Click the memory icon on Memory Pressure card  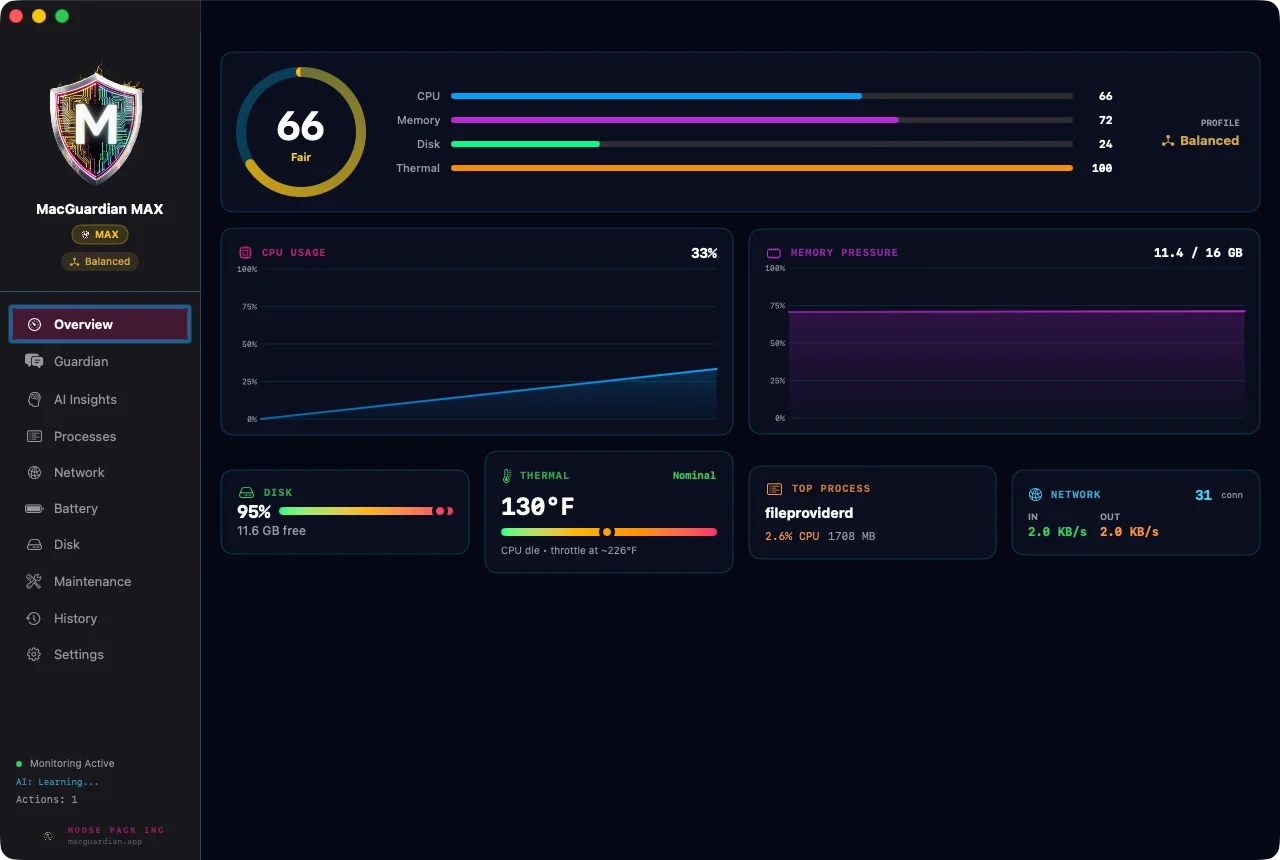774,253
